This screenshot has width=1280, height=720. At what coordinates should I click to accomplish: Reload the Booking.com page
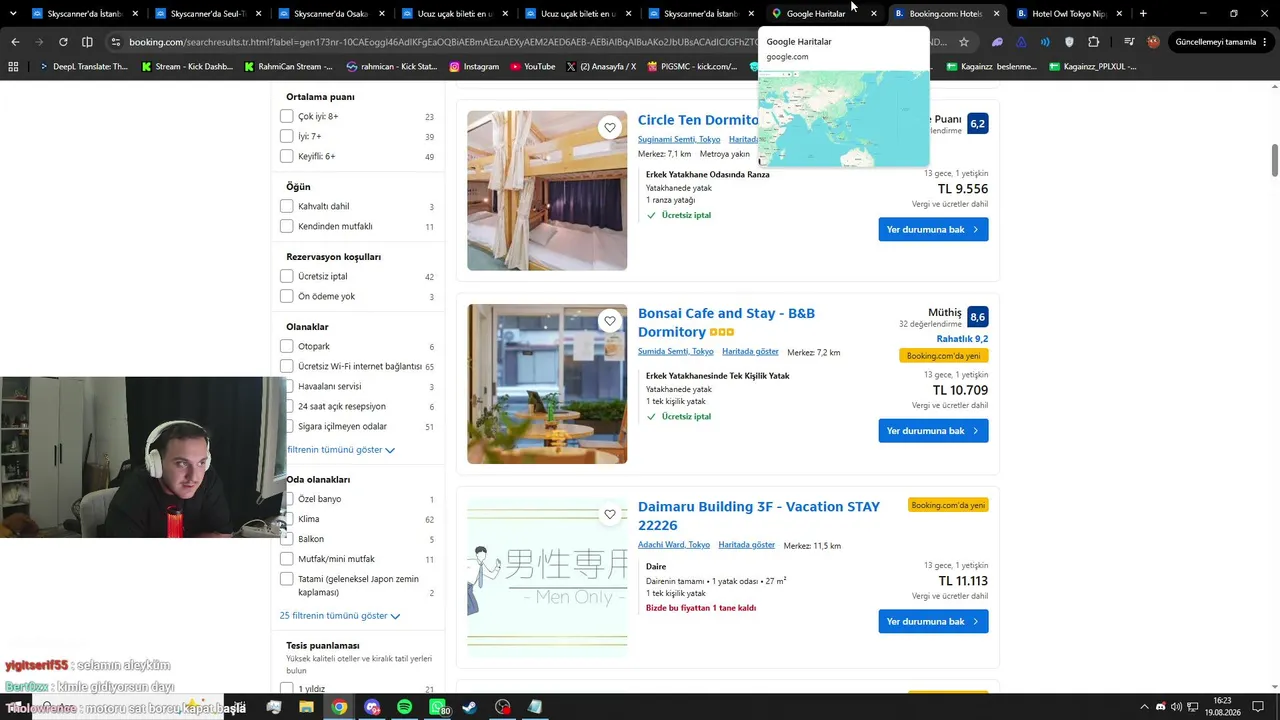coord(63,42)
